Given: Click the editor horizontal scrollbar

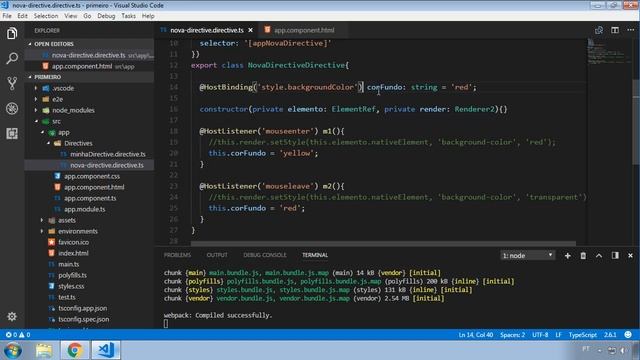Looking at the screenshot, I should pos(384,244).
